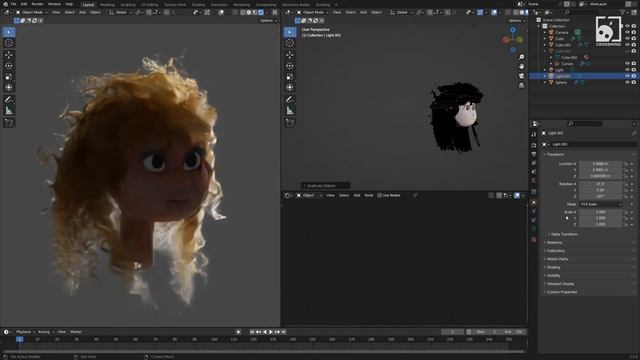Open the outliner filter funnel
The image size is (640, 360).
[x=623, y=12]
